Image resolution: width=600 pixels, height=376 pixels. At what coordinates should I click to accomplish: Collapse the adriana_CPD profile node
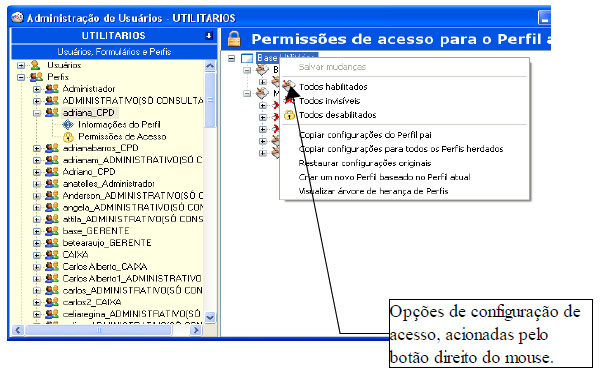pyautogui.click(x=37, y=113)
